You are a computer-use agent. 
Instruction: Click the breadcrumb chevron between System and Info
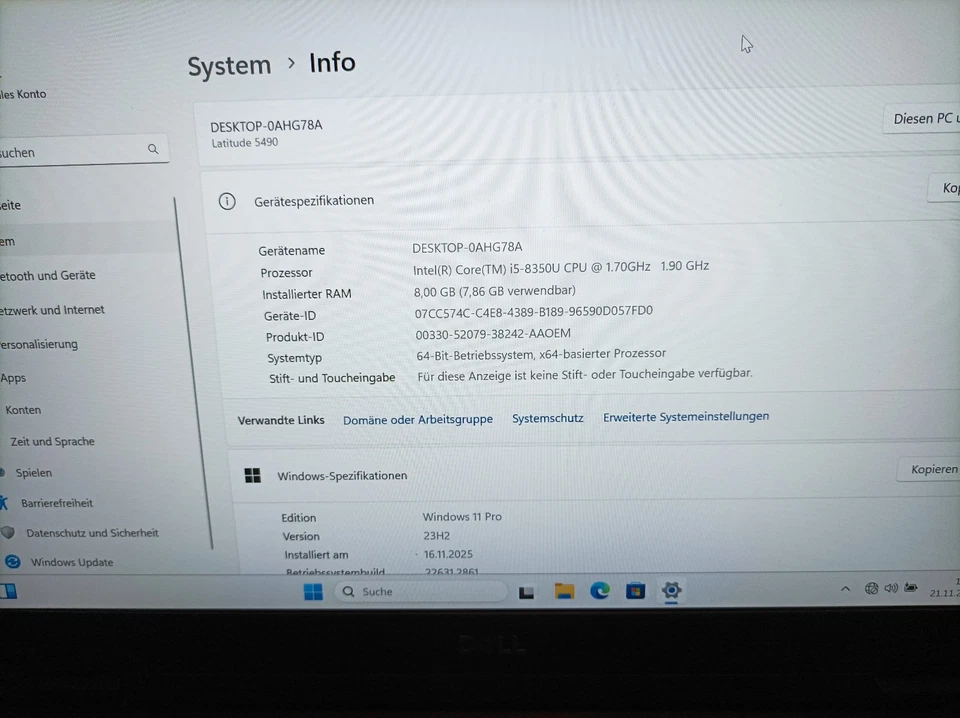tap(290, 62)
